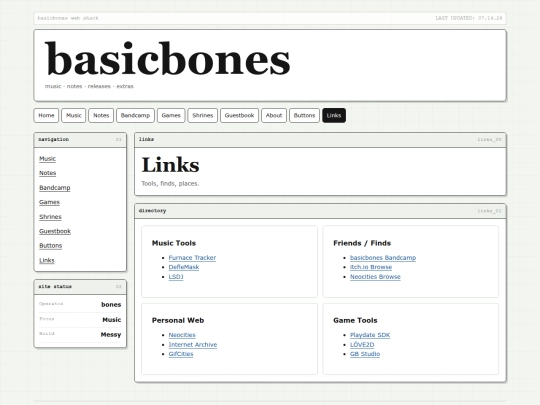
Task: Click the LAST UPDATED date text
Action: (x=469, y=18)
